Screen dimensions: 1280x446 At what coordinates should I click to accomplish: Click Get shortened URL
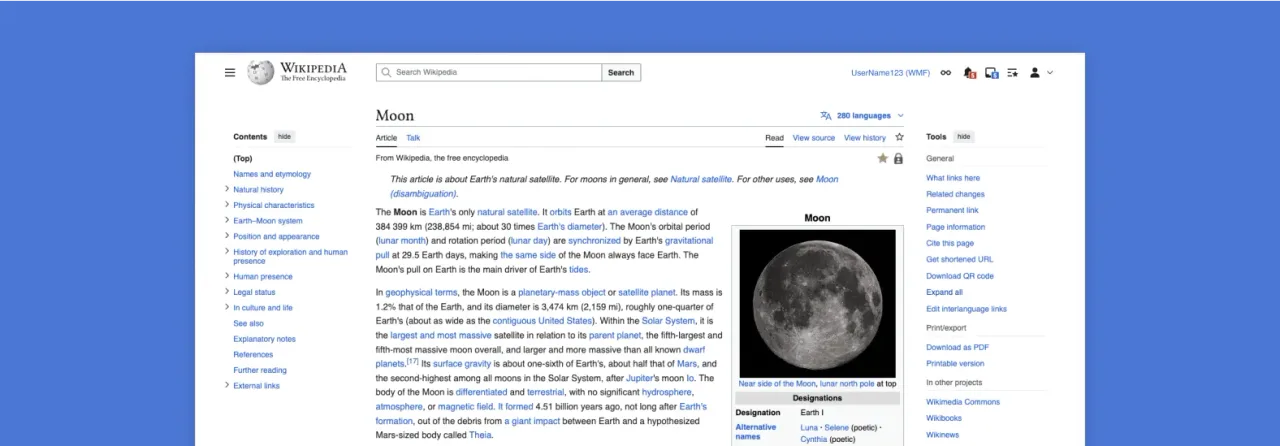coord(959,259)
